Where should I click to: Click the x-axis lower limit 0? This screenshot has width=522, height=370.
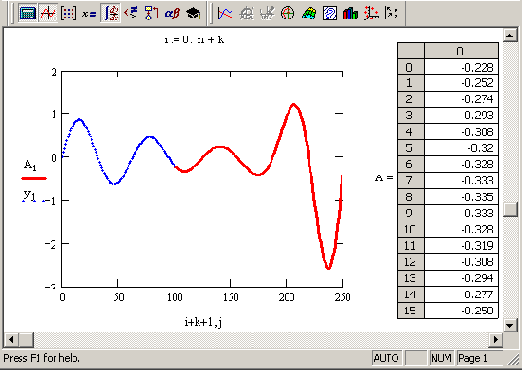62,297
